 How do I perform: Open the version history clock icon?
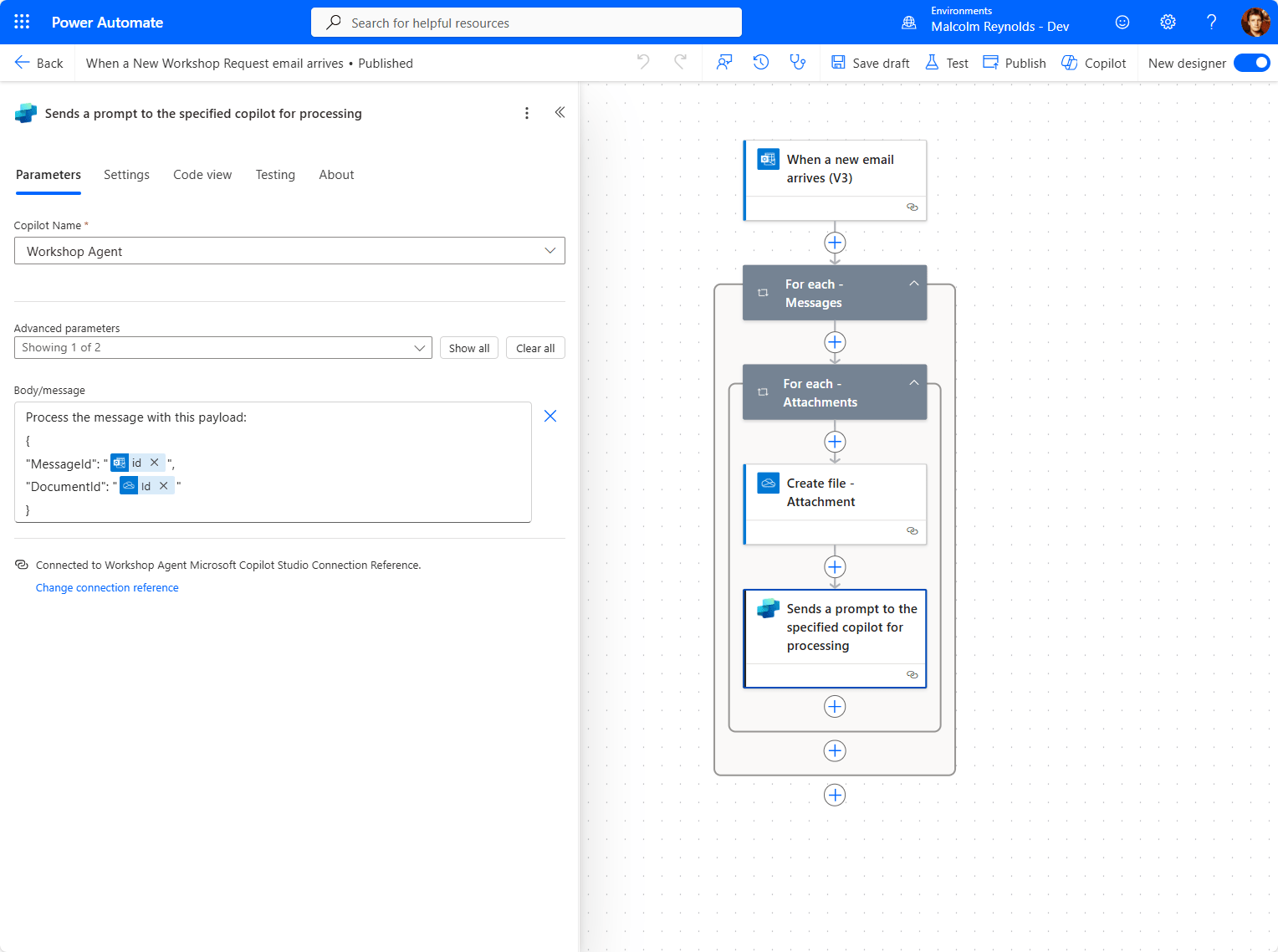coord(761,62)
